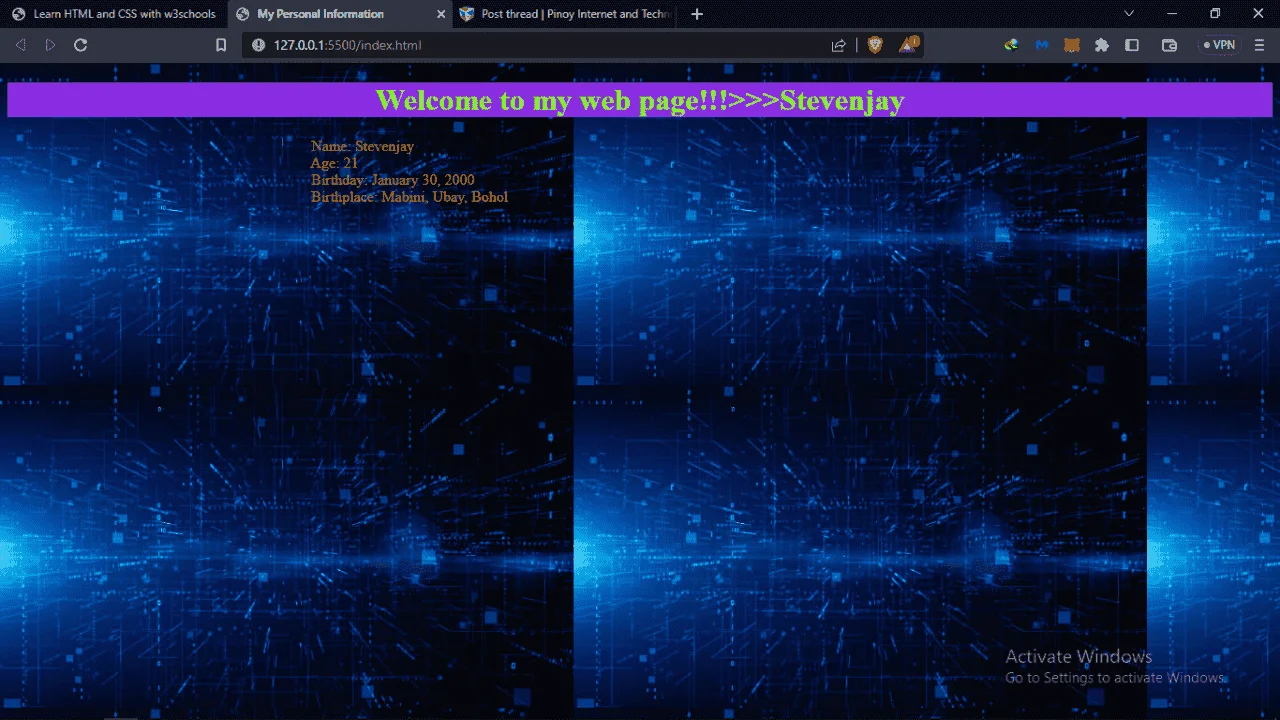This screenshot has height=720, width=1280.
Task: Open site info icon beside the URL
Action: 258,45
